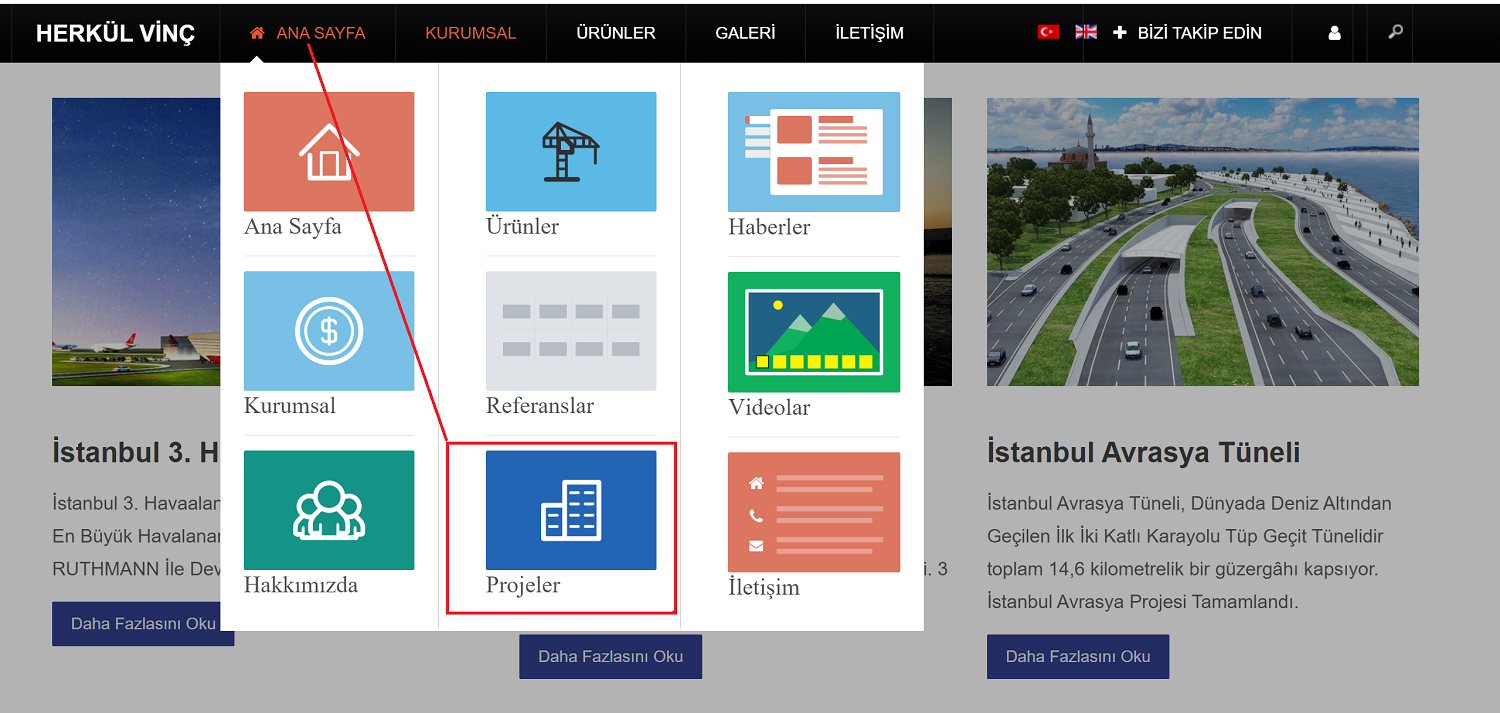Image resolution: width=1500 pixels, height=713 pixels.
Task: Switch language with the Turkish flag
Action: 1048,32
